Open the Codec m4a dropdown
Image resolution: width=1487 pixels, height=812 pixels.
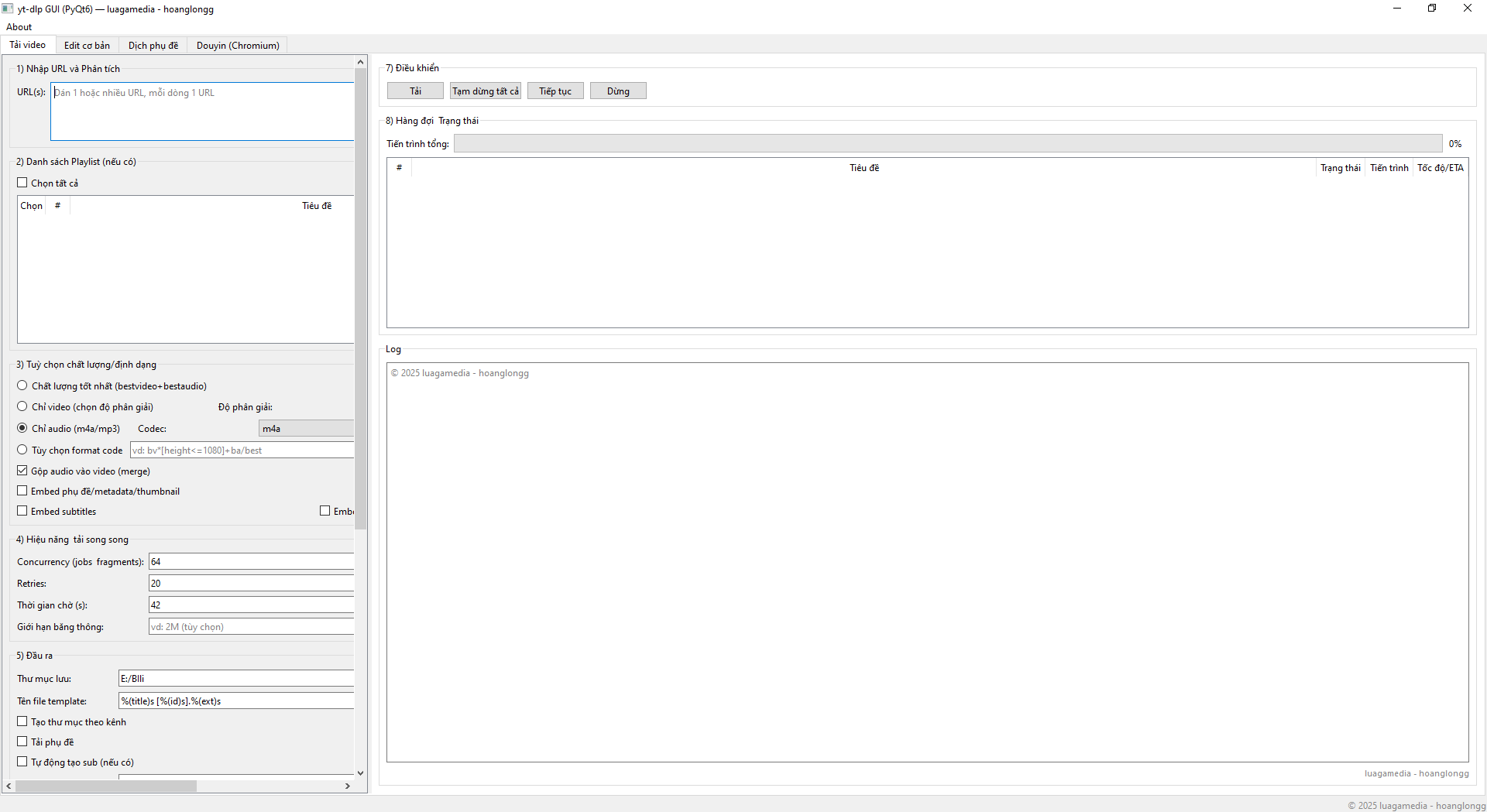tap(306, 428)
